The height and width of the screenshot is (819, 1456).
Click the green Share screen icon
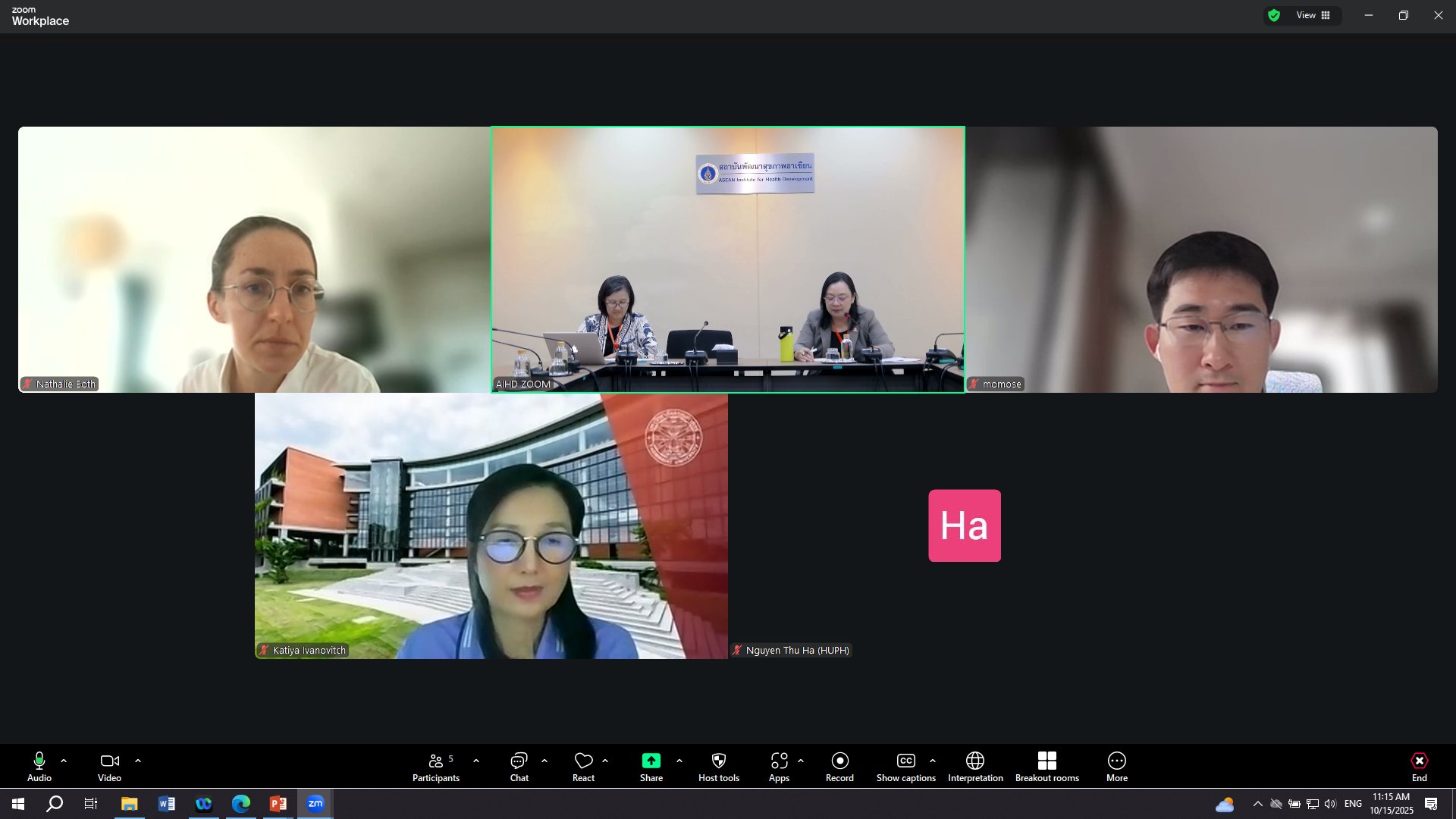pyautogui.click(x=651, y=761)
